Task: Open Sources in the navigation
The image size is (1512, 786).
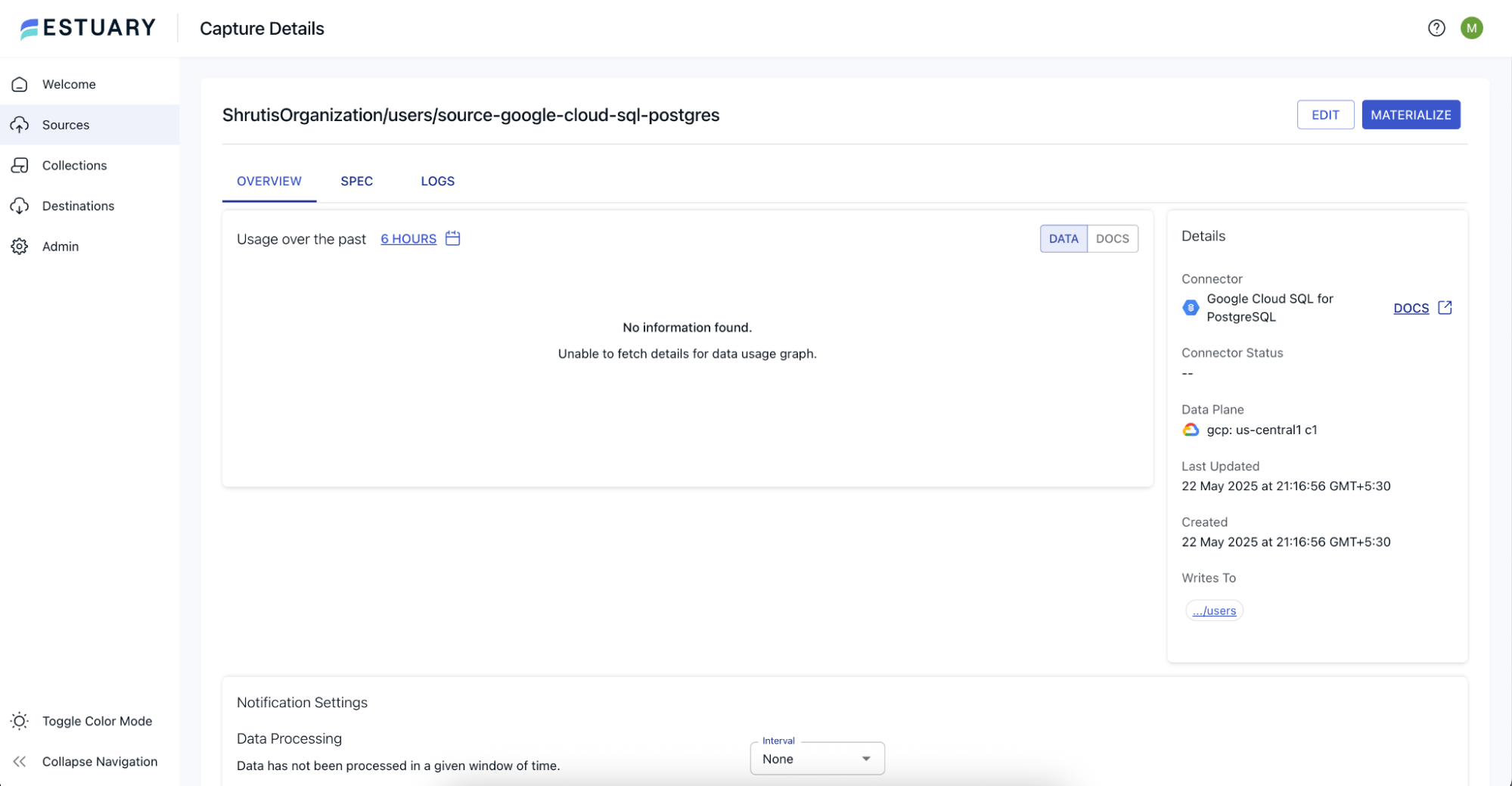Action: (89, 125)
